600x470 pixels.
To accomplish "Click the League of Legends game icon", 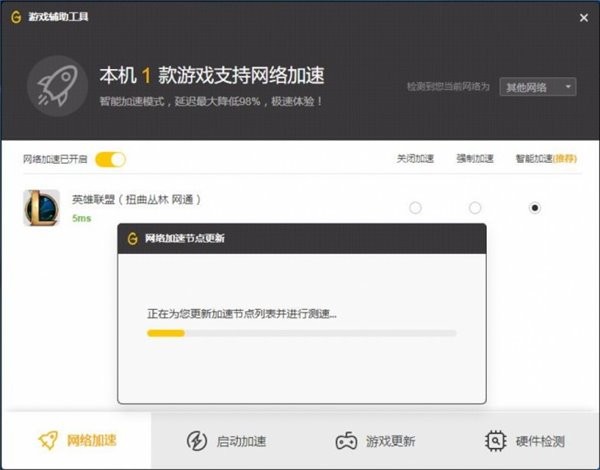I will 42,208.
